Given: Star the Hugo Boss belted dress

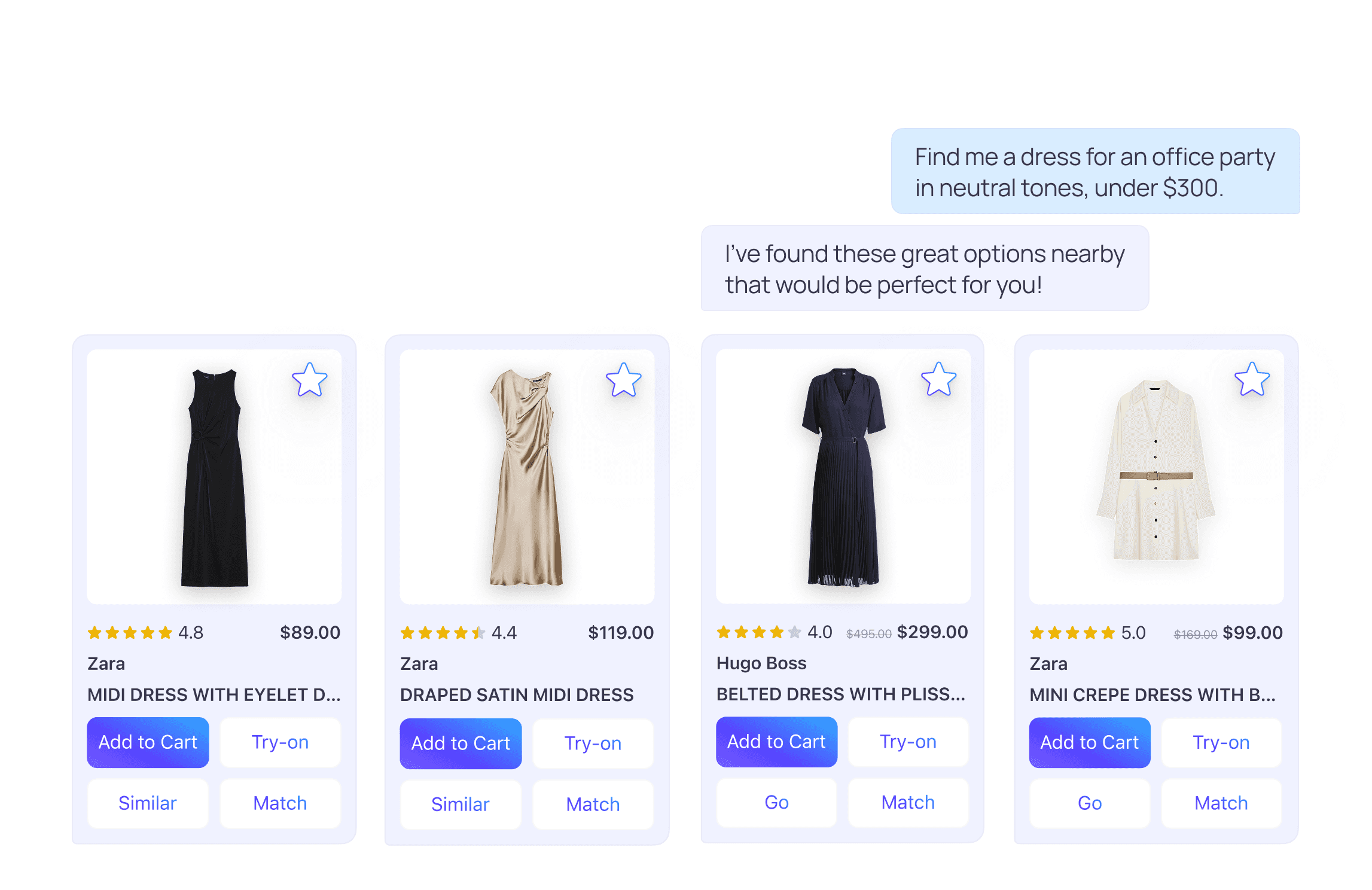Looking at the screenshot, I should click(x=938, y=379).
